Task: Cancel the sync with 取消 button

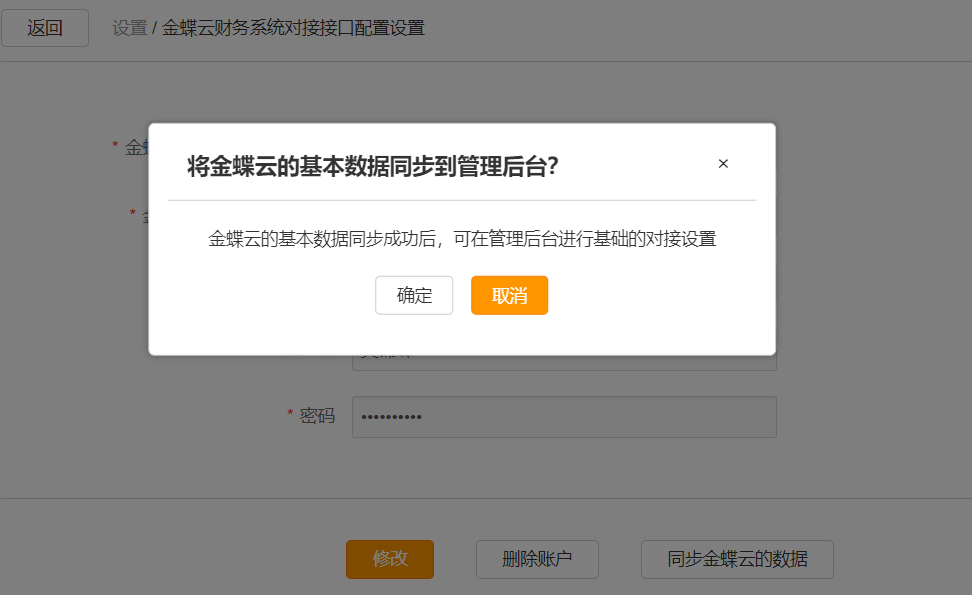Action: coord(510,295)
